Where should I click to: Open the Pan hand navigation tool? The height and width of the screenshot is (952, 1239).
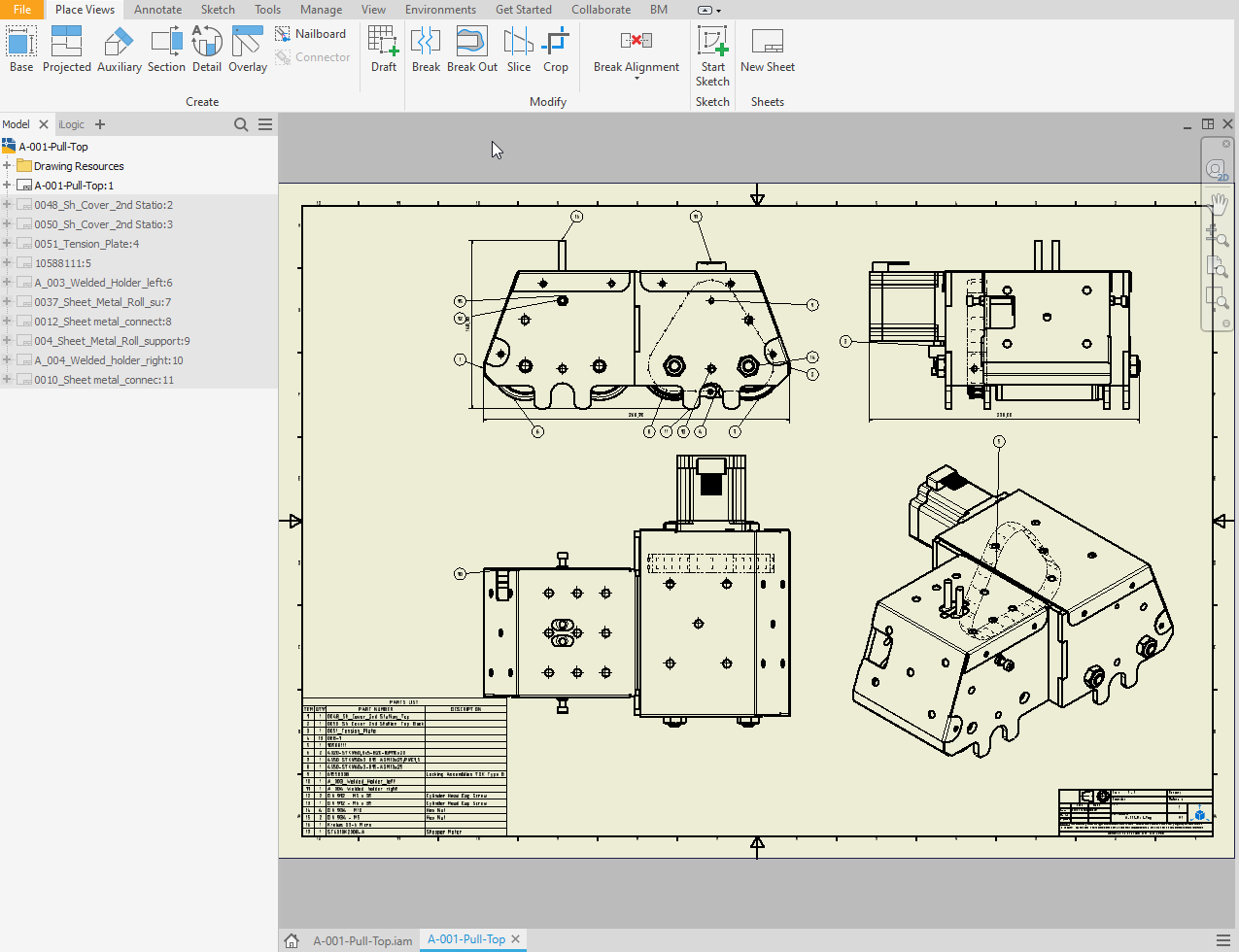point(1218,203)
